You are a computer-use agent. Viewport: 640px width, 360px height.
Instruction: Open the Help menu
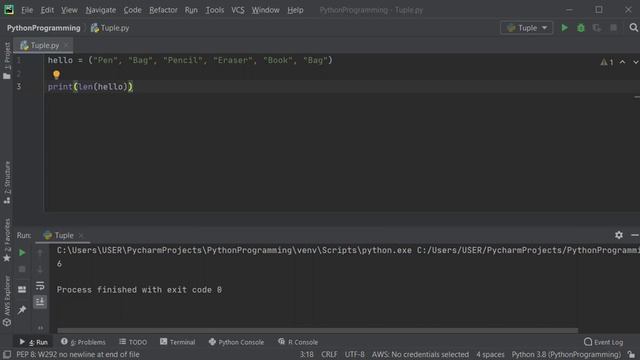pos(295,10)
